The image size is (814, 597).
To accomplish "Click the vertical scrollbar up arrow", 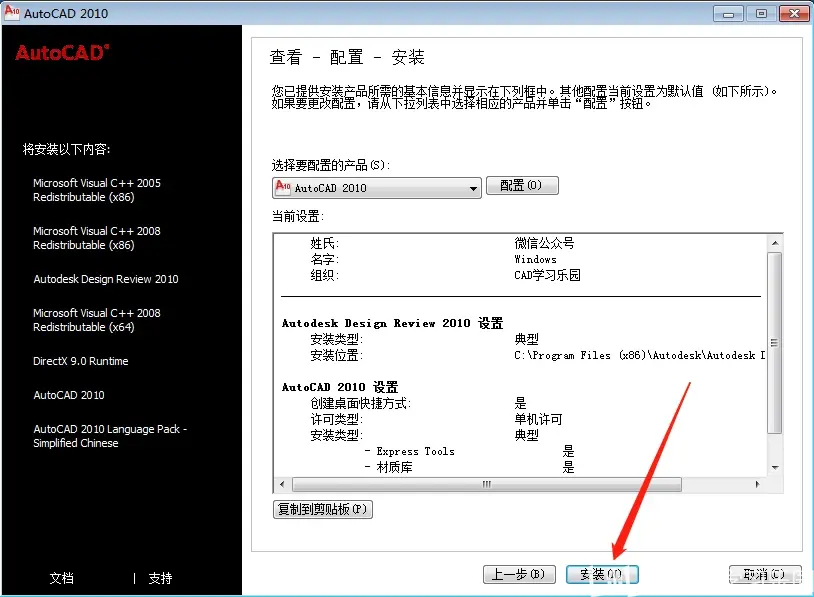I will tap(775, 243).
